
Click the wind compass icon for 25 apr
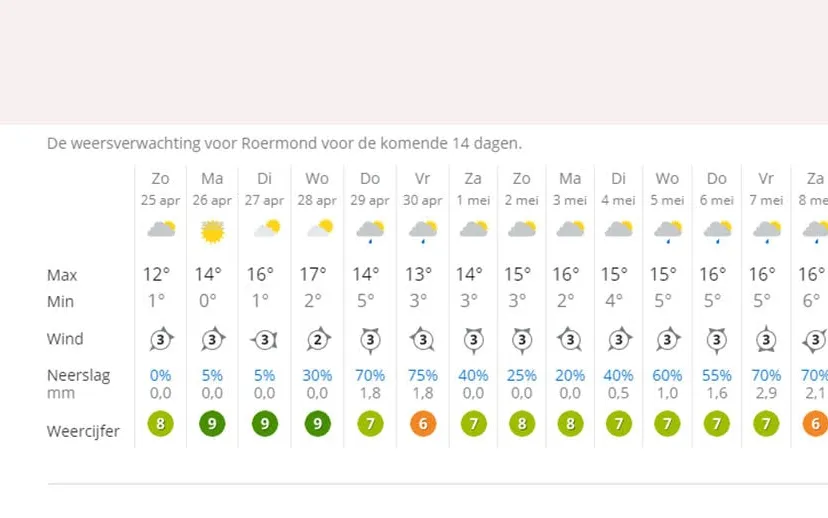[161, 339]
